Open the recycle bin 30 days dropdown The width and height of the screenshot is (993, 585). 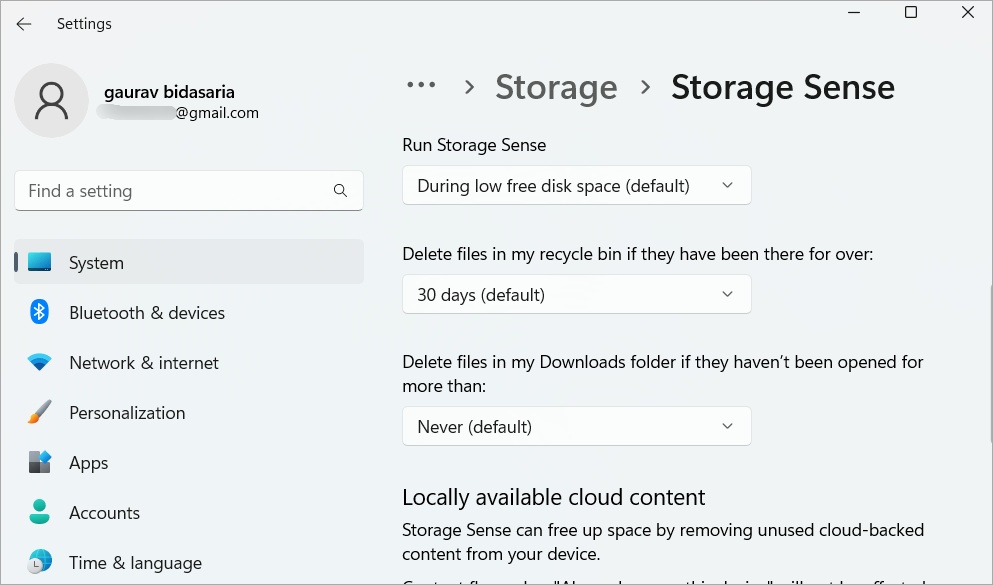[576, 295]
